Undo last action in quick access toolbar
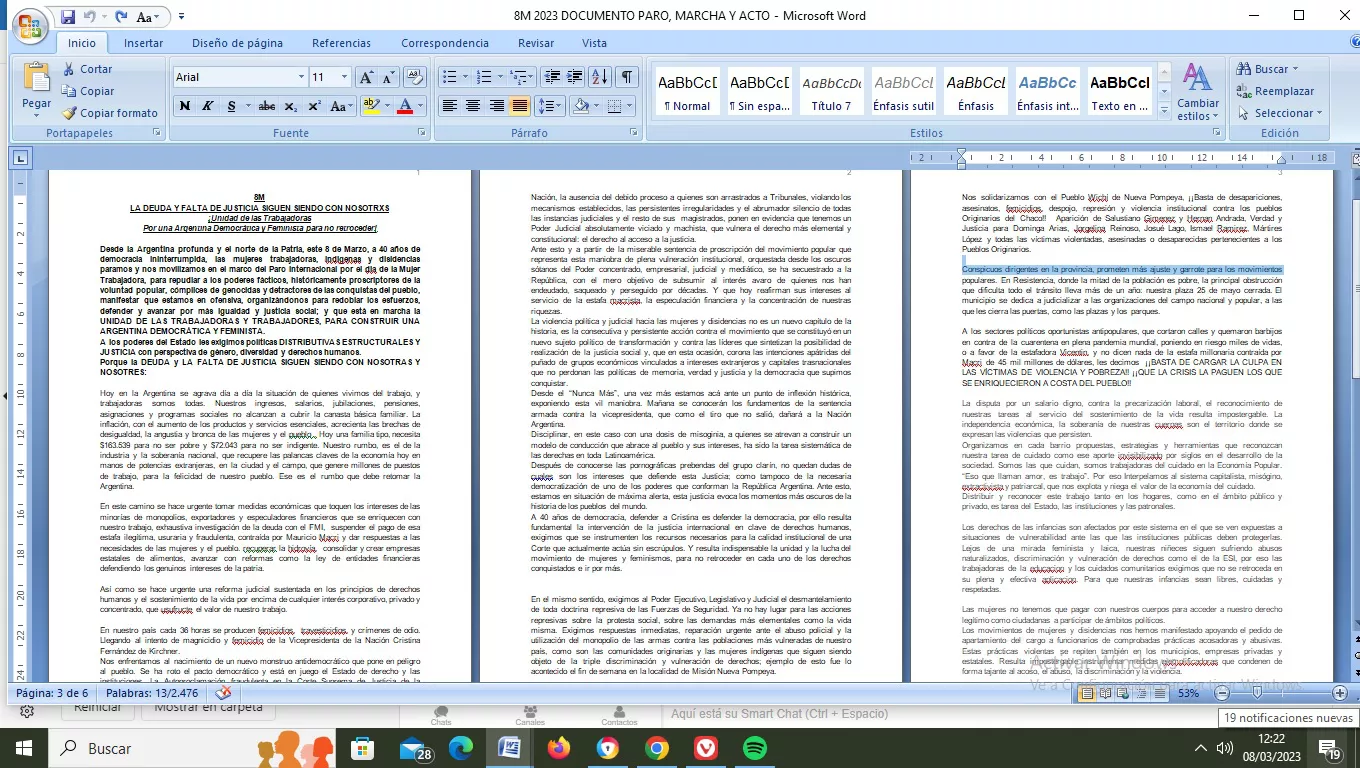This screenshot has height=768, width=1360. pyautogui.click(x=91, y=16)
